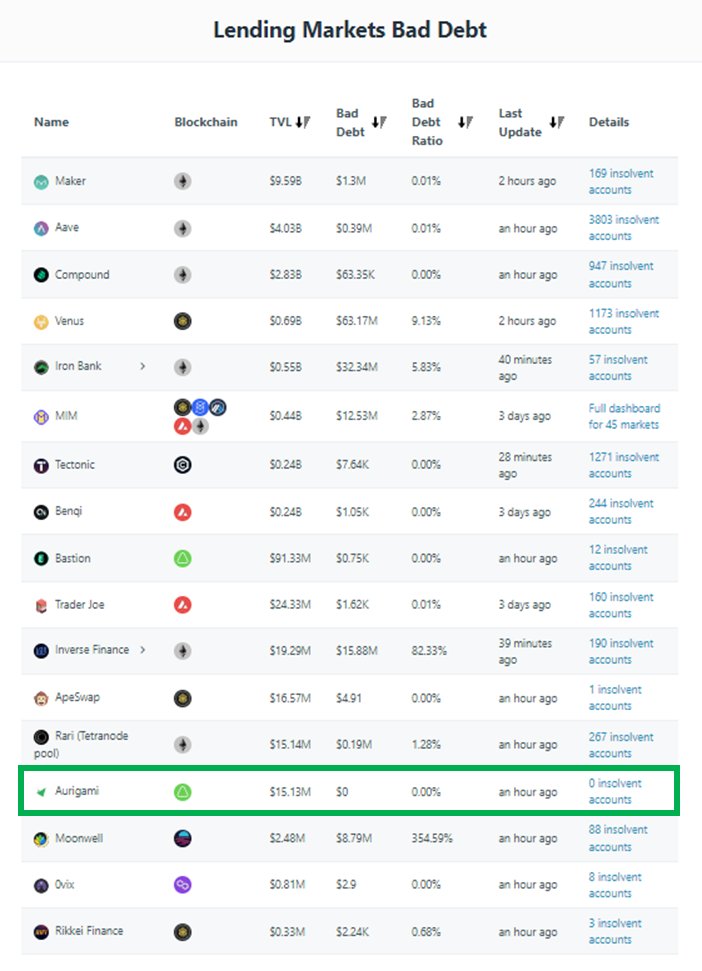Viewport: 702px width, 971px height.
Task: View Venus 1173 insolvent accounts
Action: pos(623,321)
